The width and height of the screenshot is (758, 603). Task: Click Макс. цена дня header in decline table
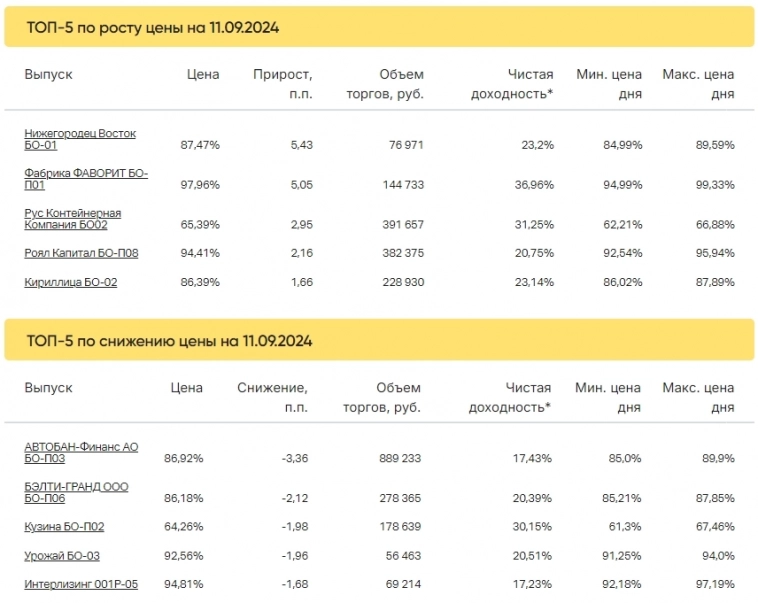[698, 397]
